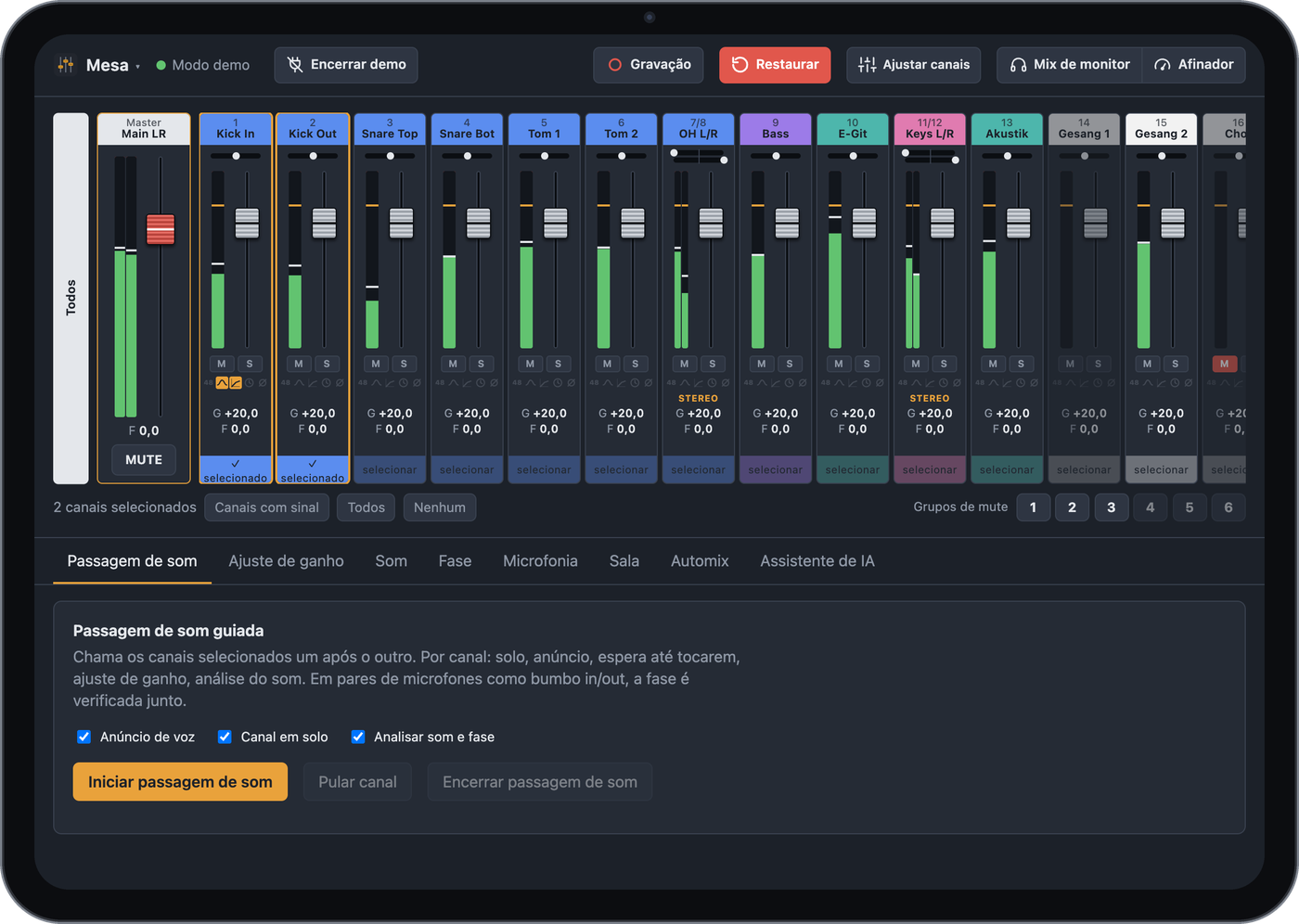Mute the Kick In channel
This screenshot has height=924, width=1299.
pyautogui.click(x=222, y=364)
